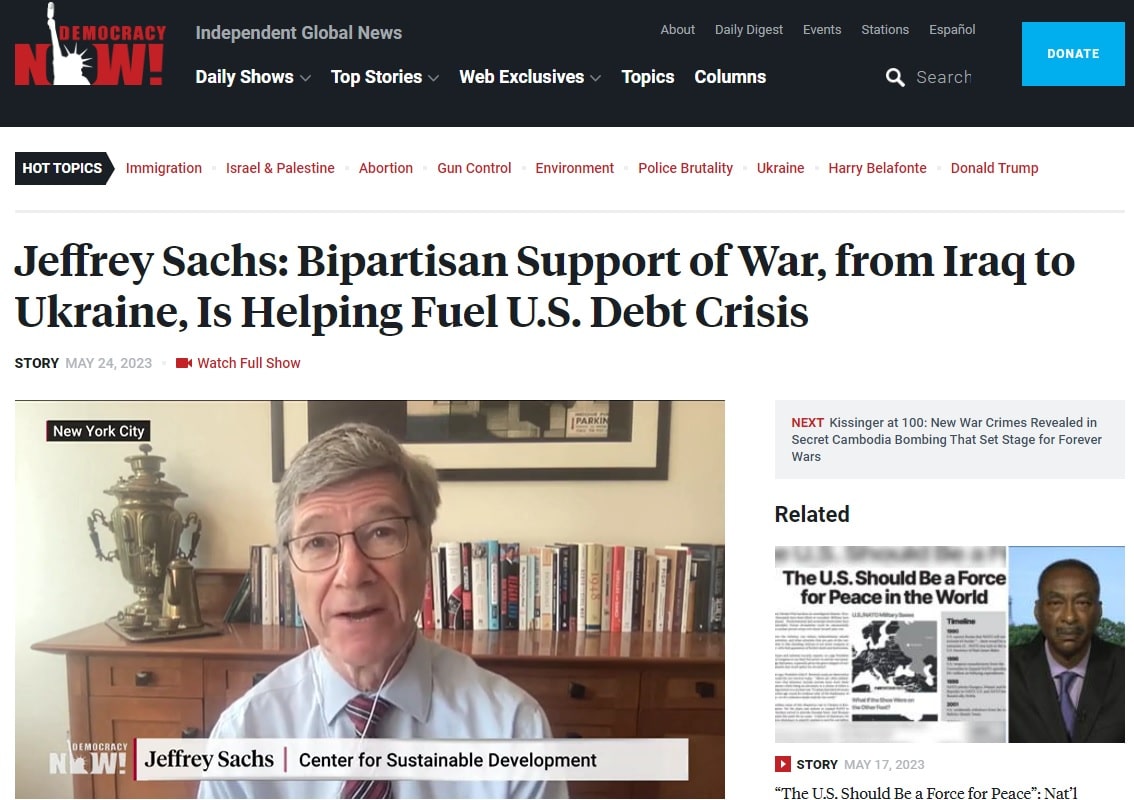
Task: Switch to the Español version
Action: pyautogui.click(x=952, y=30)
